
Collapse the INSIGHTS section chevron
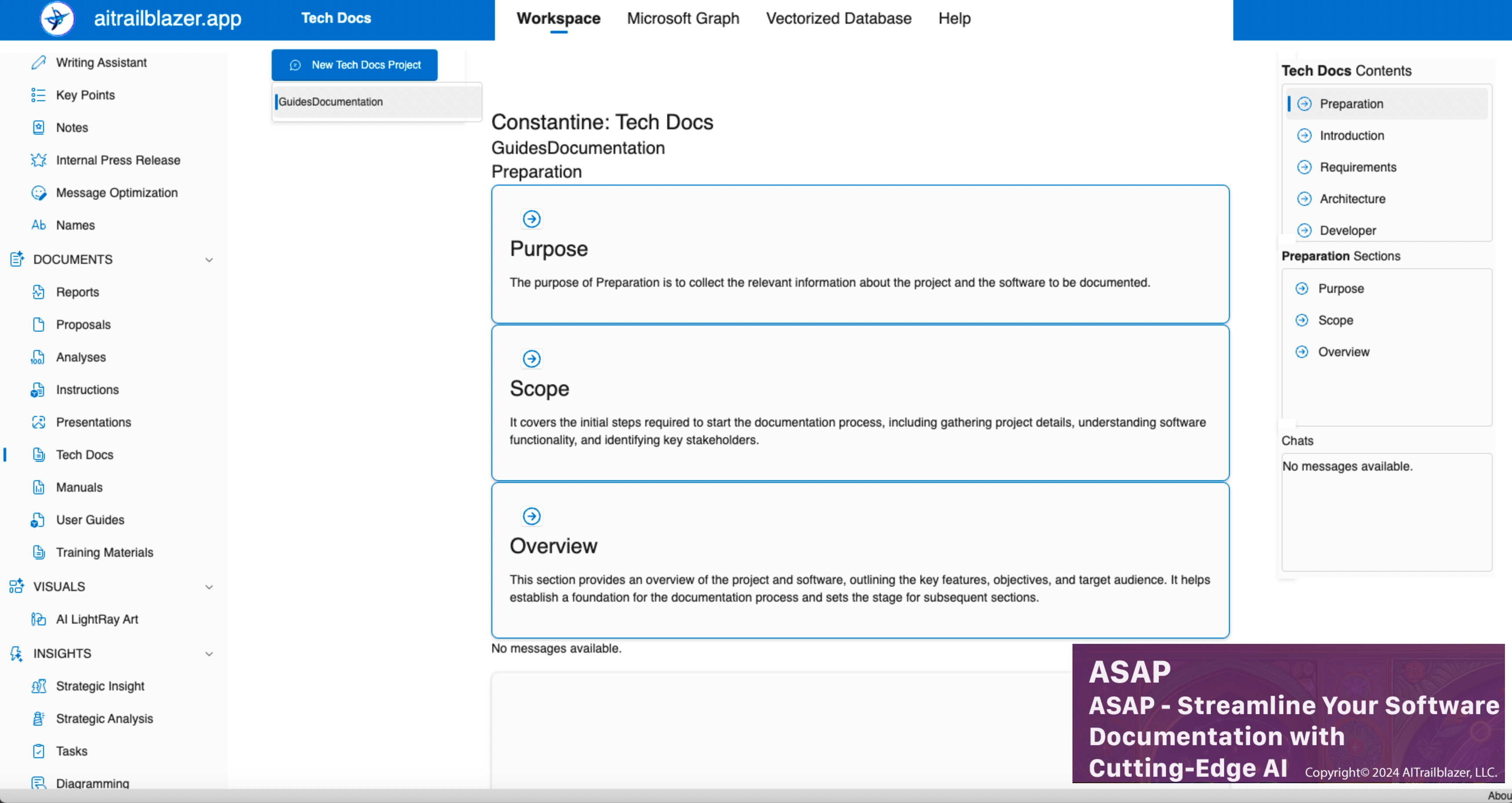click(x=209, y=654)
